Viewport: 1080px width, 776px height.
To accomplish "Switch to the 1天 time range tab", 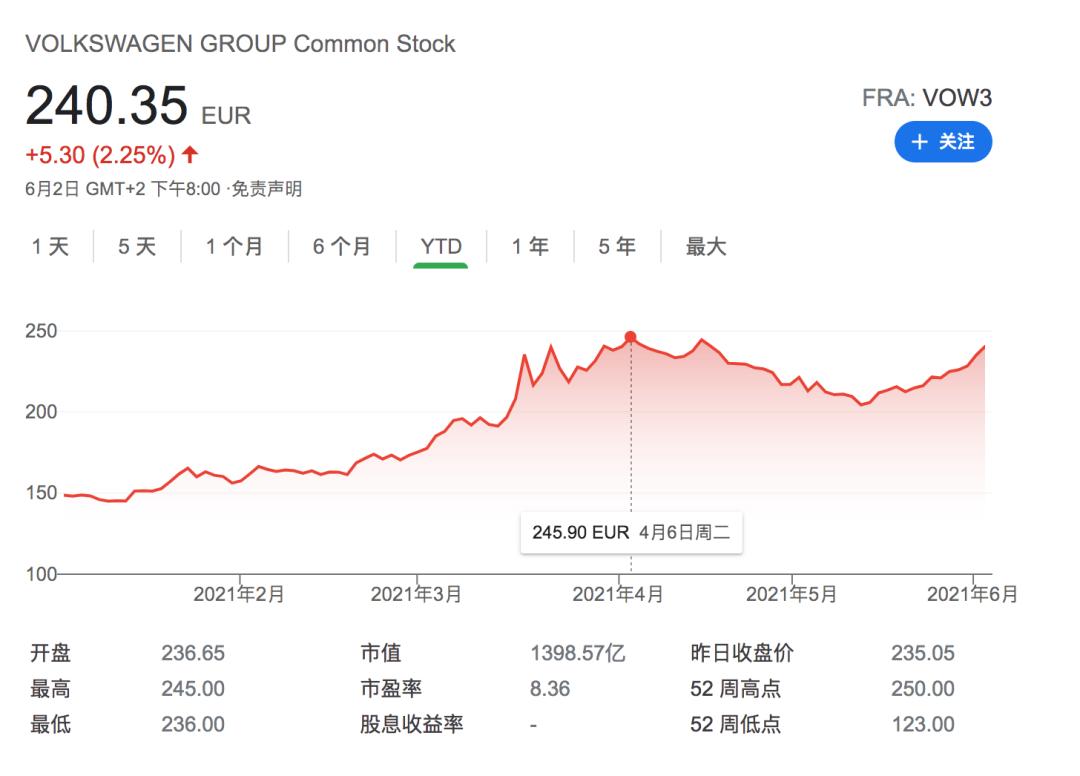I will click(x=50, y=246).
